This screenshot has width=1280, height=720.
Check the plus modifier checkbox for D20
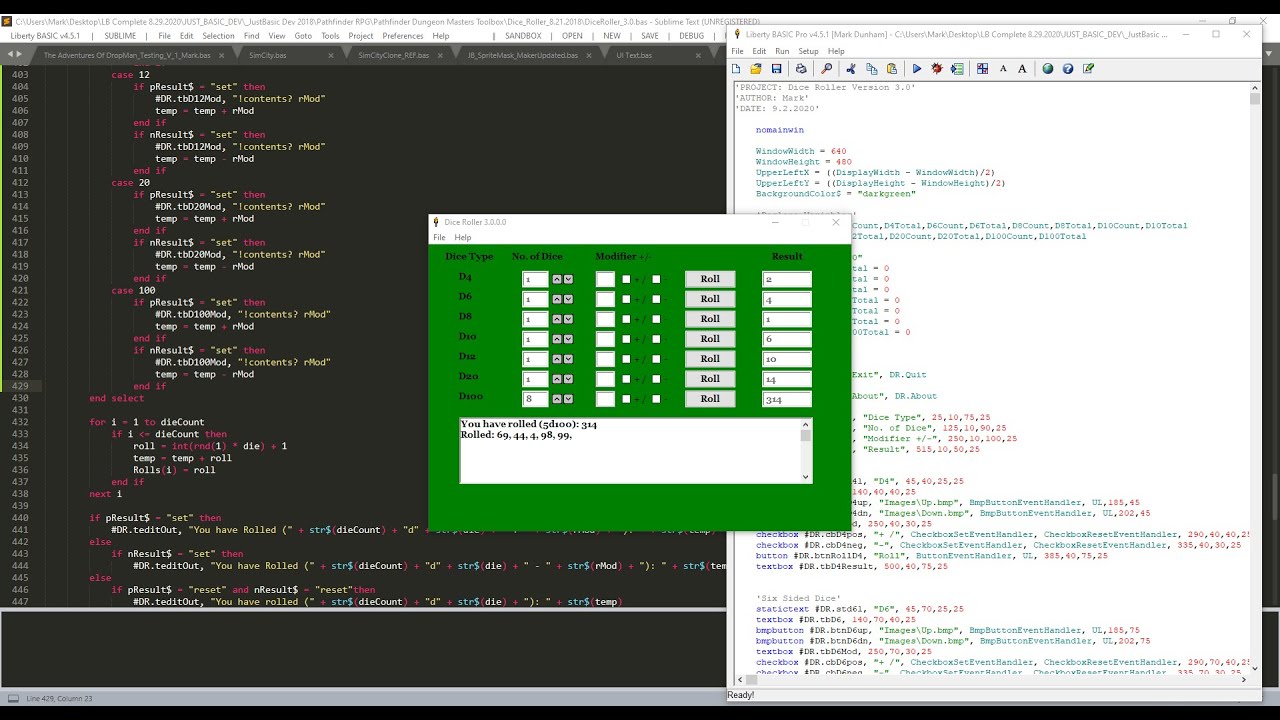pos(626,380)
